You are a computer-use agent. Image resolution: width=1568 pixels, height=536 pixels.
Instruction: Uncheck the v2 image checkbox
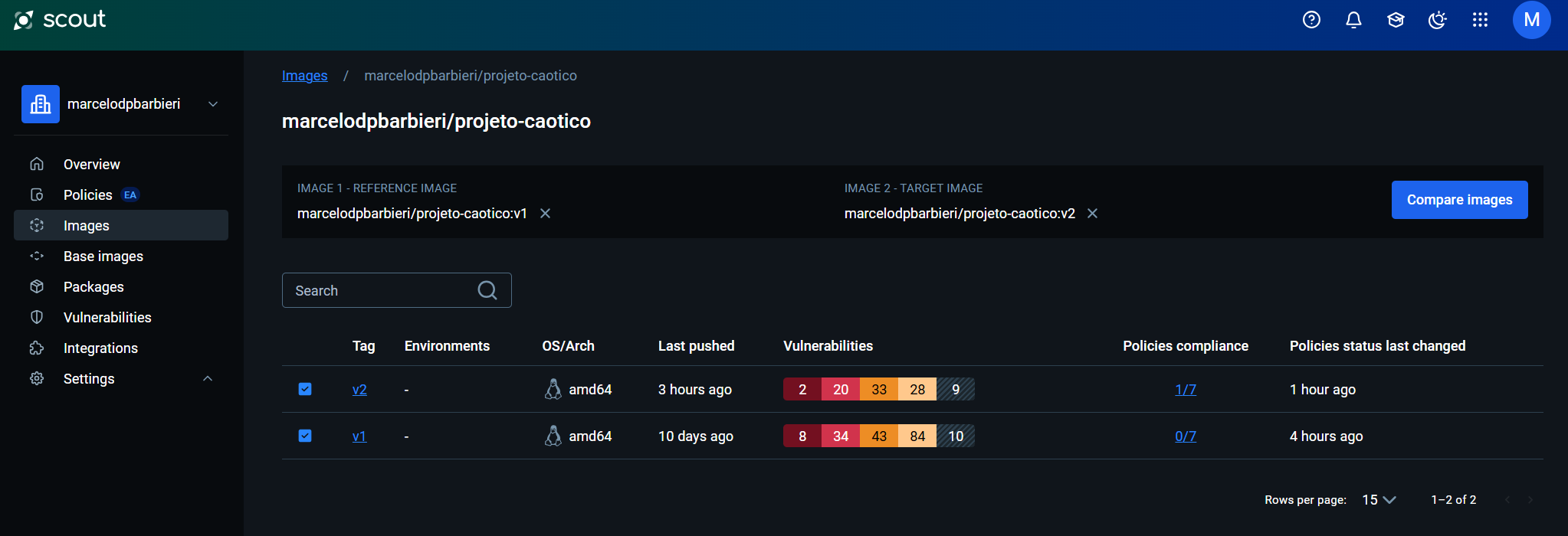point(305,389)
